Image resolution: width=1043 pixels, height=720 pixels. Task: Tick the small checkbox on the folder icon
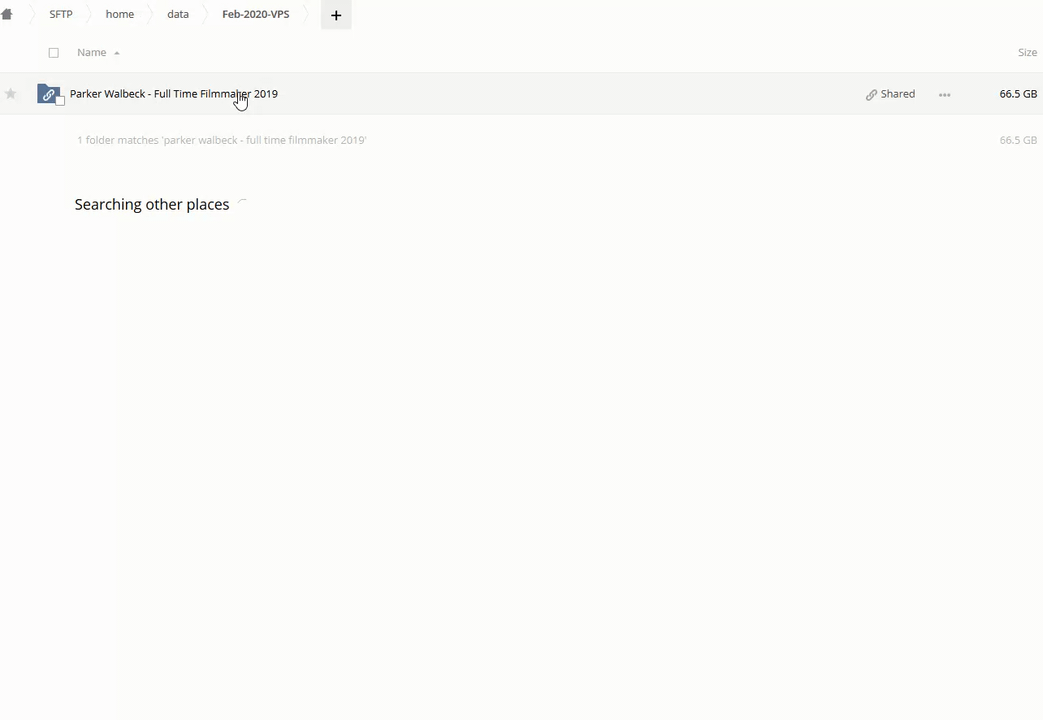click(x=61, y=101)
